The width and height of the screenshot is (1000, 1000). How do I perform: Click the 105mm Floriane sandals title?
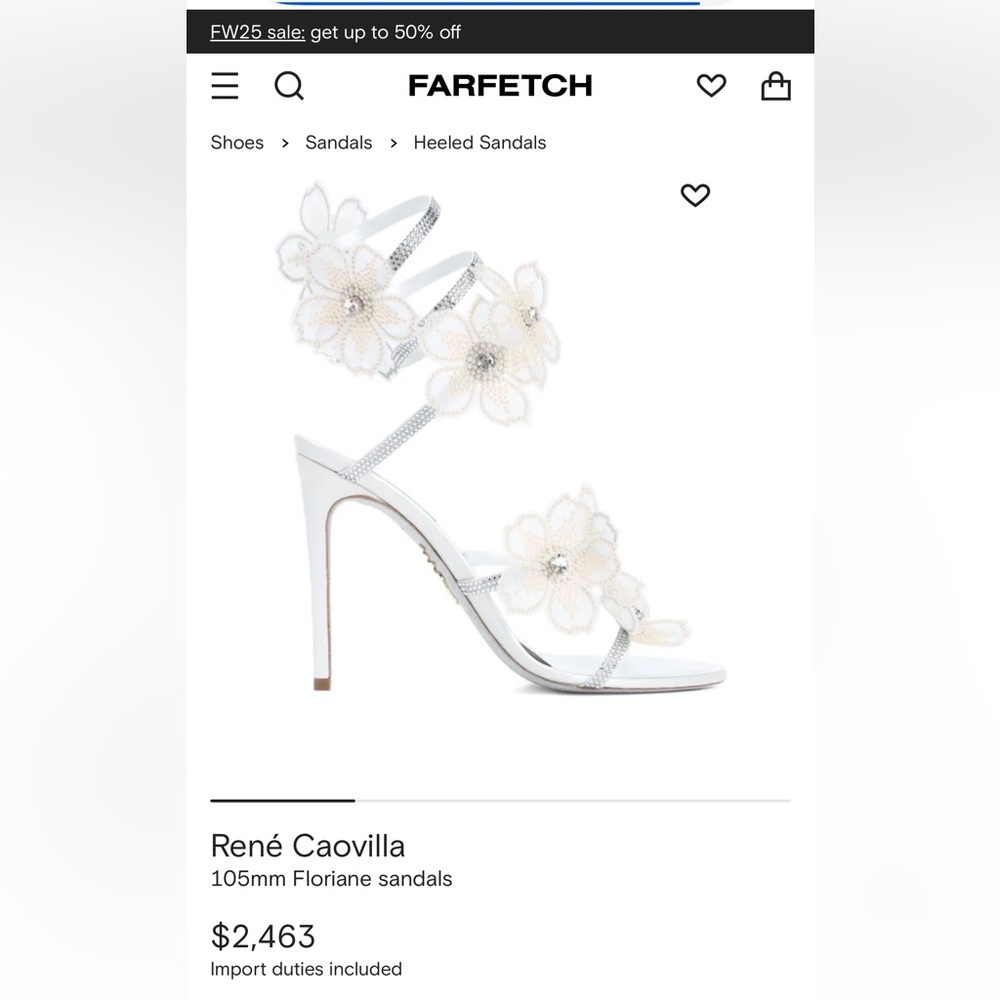tap(331, 879)
